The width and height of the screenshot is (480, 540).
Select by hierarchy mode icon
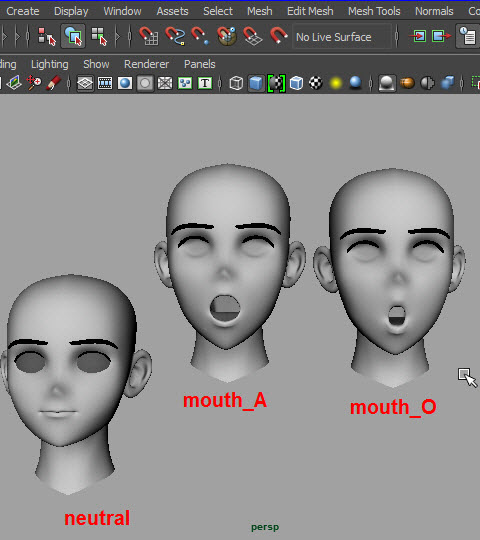tap(46, 36)
